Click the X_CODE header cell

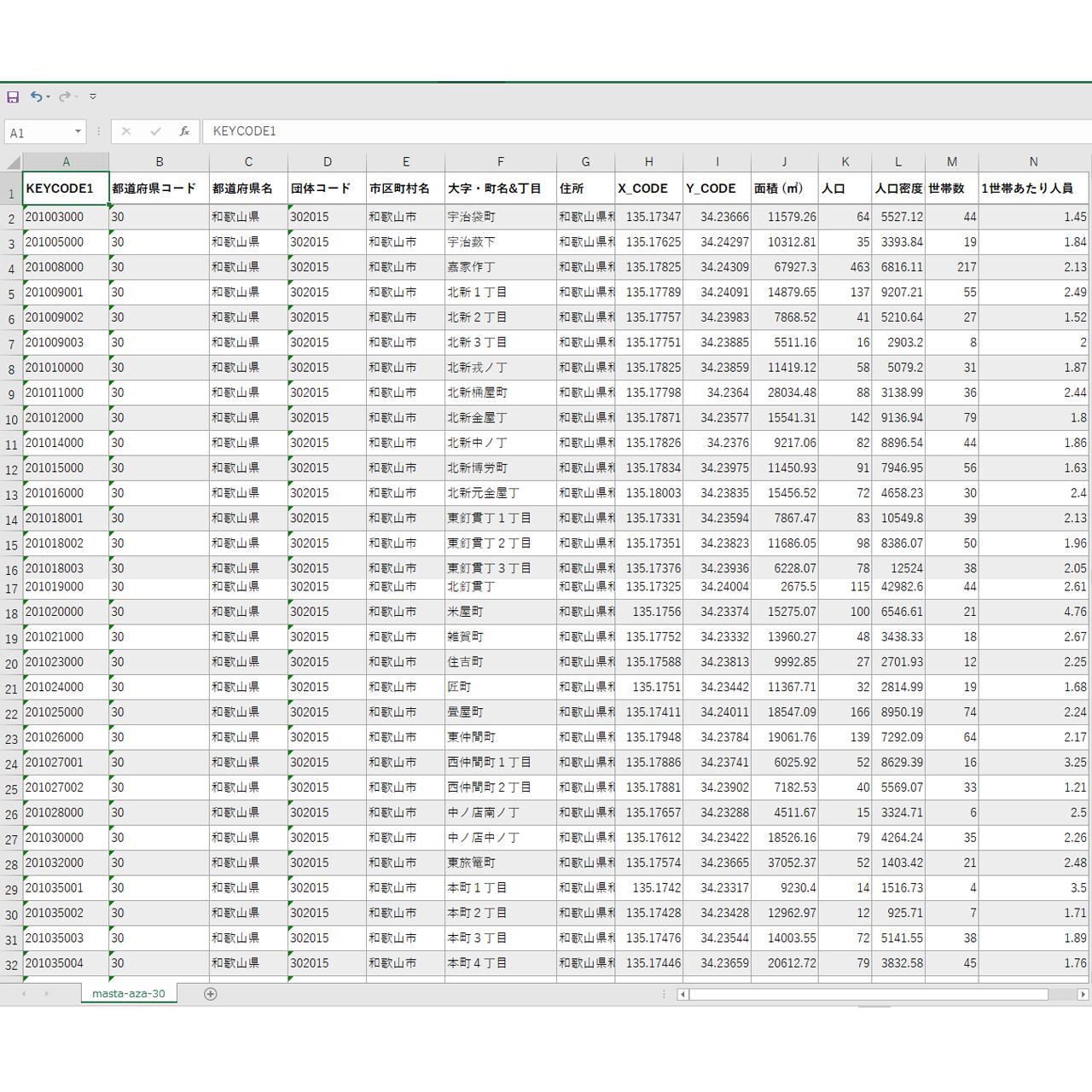[x=648, y=189]
